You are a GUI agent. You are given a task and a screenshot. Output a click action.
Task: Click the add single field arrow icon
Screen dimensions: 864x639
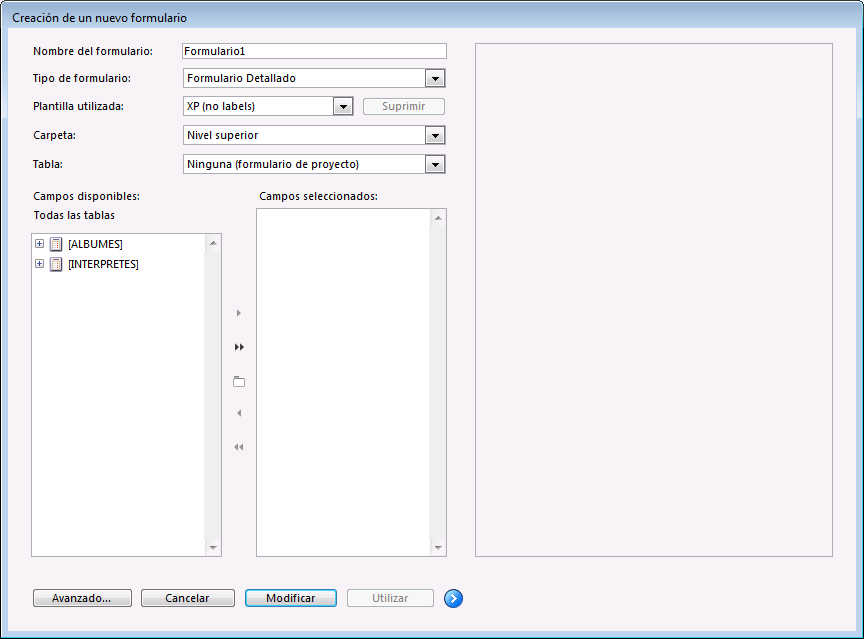click(x=239, y=313)
